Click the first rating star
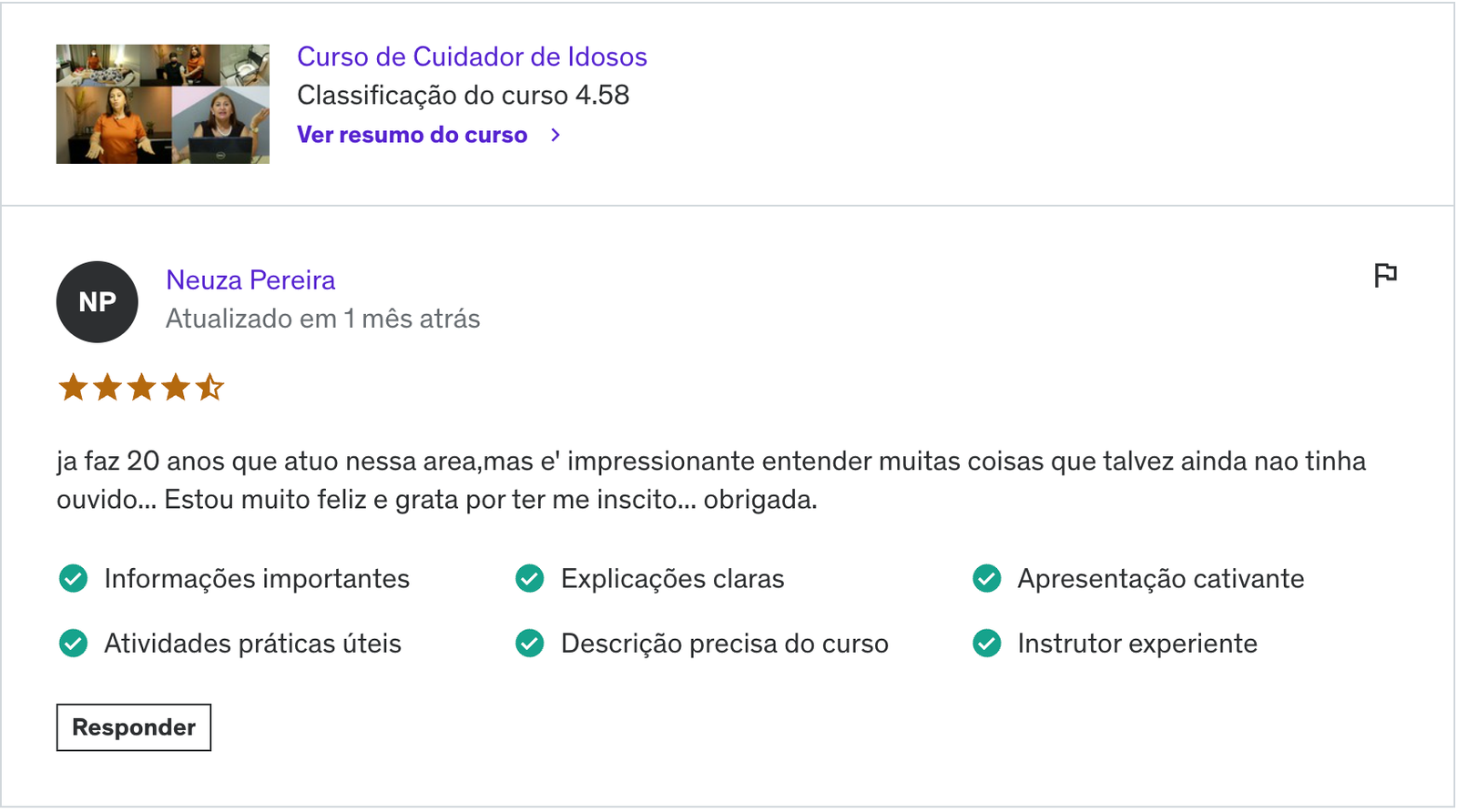The width and height of the screenshot is (1457, 812). 73,387
